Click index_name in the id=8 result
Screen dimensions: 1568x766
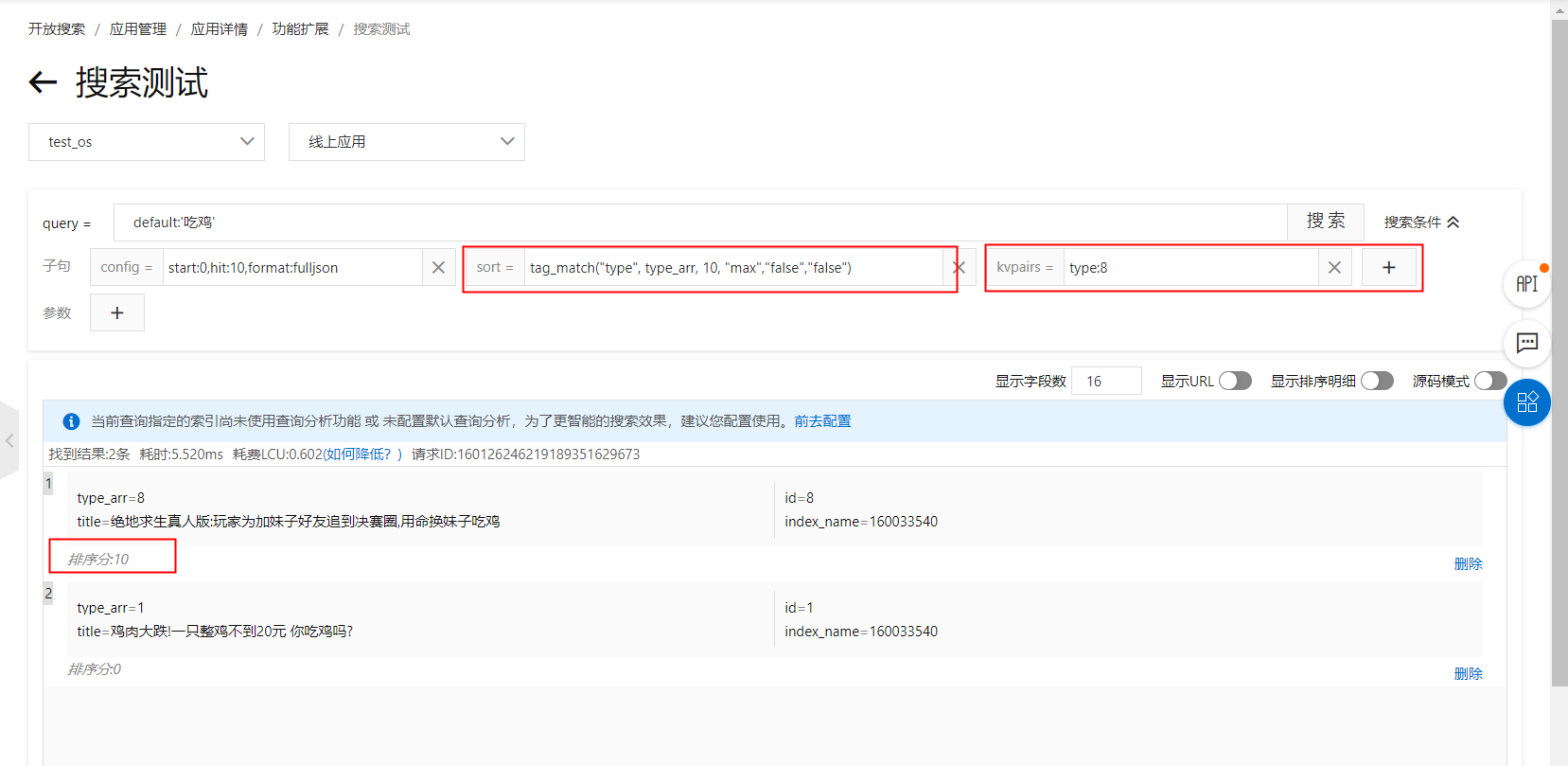pos(861,522)
